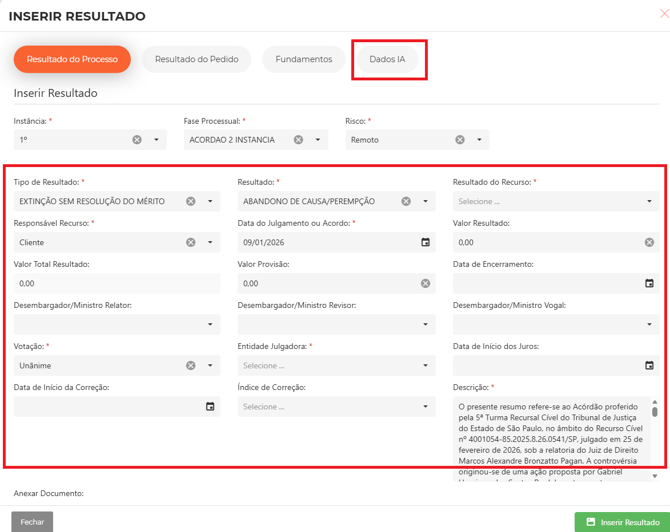Viewport: 670px width, 532px height.
Task: Clear the Valor Provisão amount
Action: click(x=425, y=284)
